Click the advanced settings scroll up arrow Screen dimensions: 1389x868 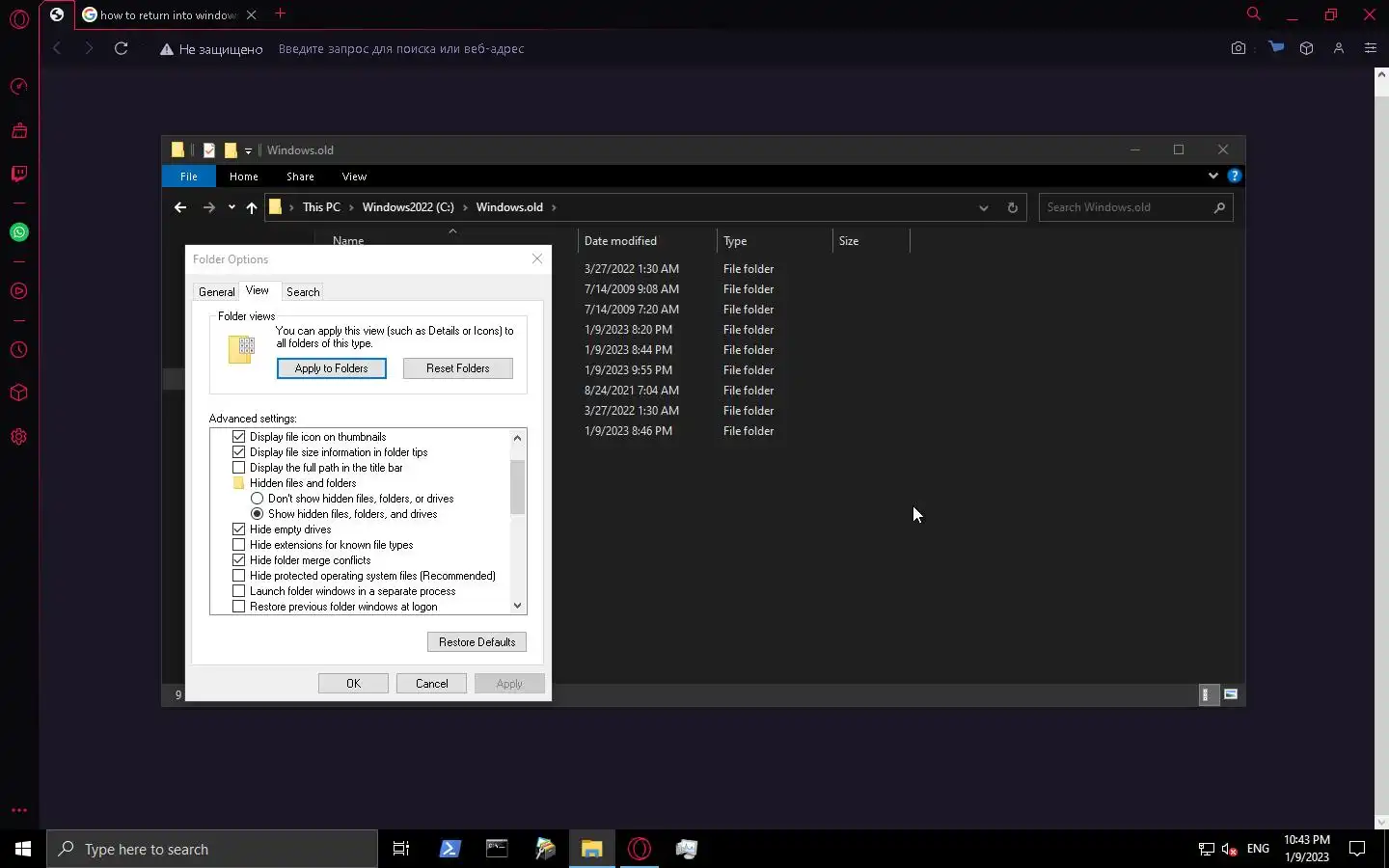coord(518,438)
